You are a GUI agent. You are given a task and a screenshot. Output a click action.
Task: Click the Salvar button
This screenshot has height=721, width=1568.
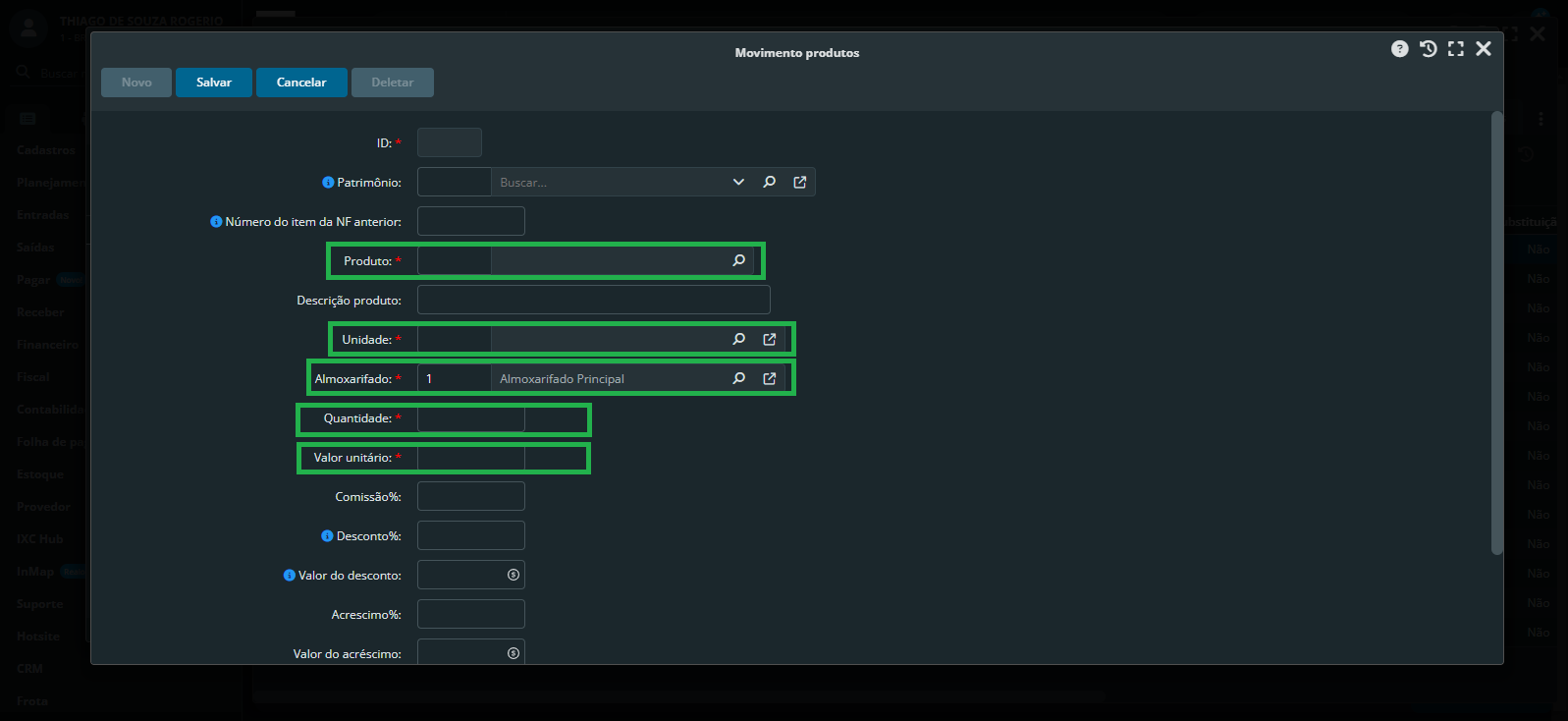click(x=213, y=83)
